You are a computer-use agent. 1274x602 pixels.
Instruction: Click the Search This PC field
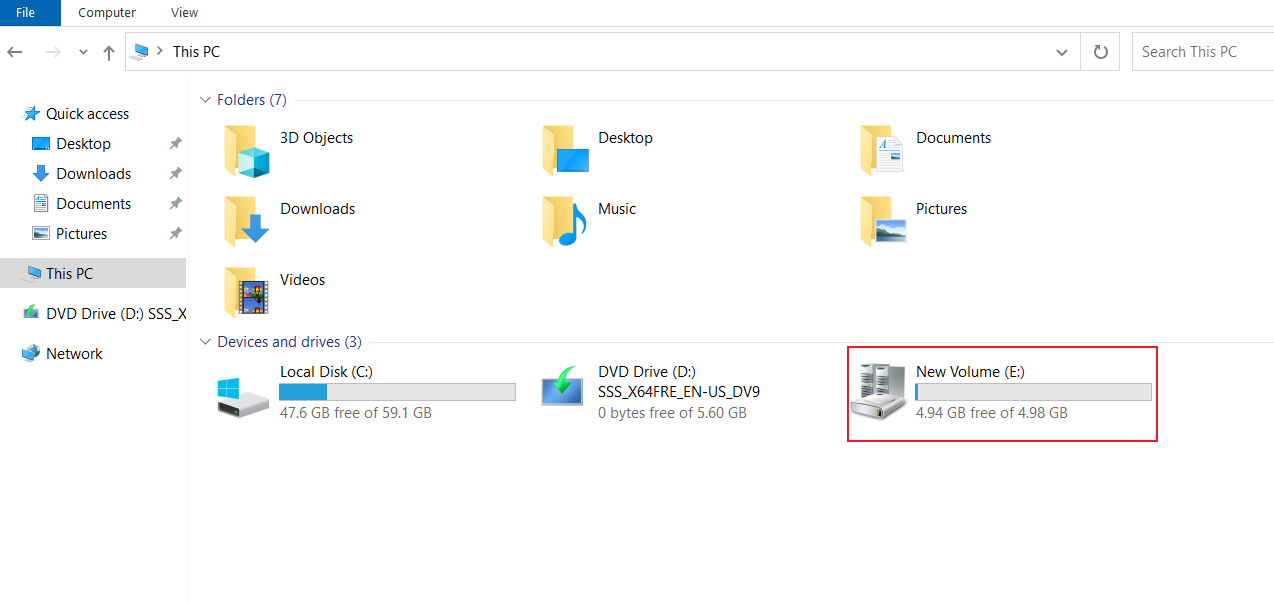tap(1203, 52)
